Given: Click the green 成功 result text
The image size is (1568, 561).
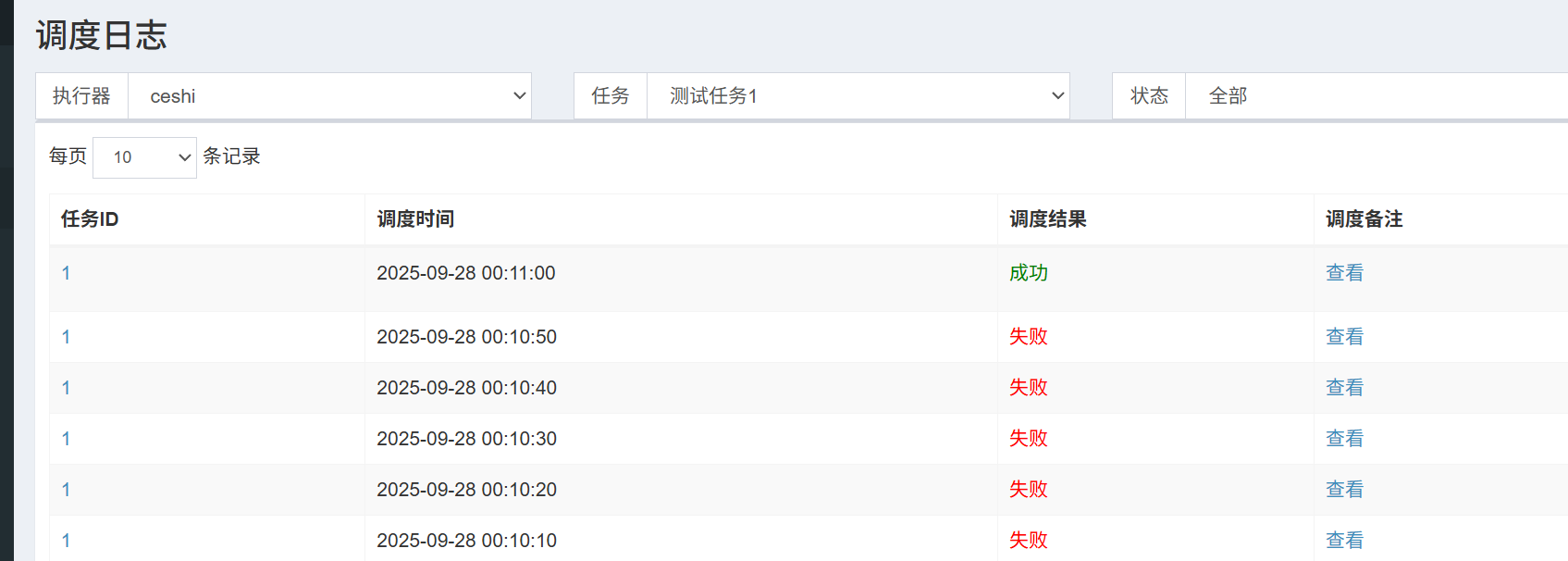Looking at the screenshot, I should tap(1028, 273).
